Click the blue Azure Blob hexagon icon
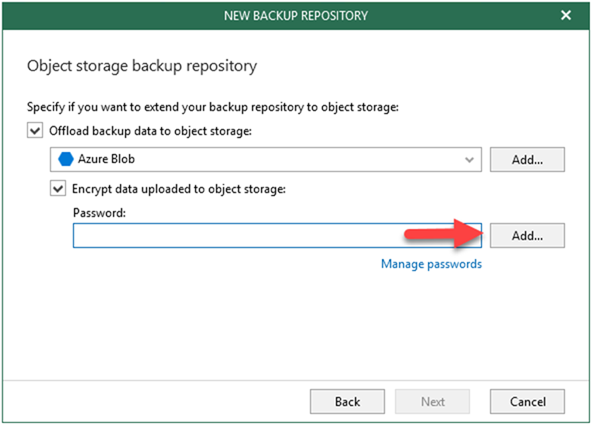This screenshot has width=591, height=424. coord(66,159)
